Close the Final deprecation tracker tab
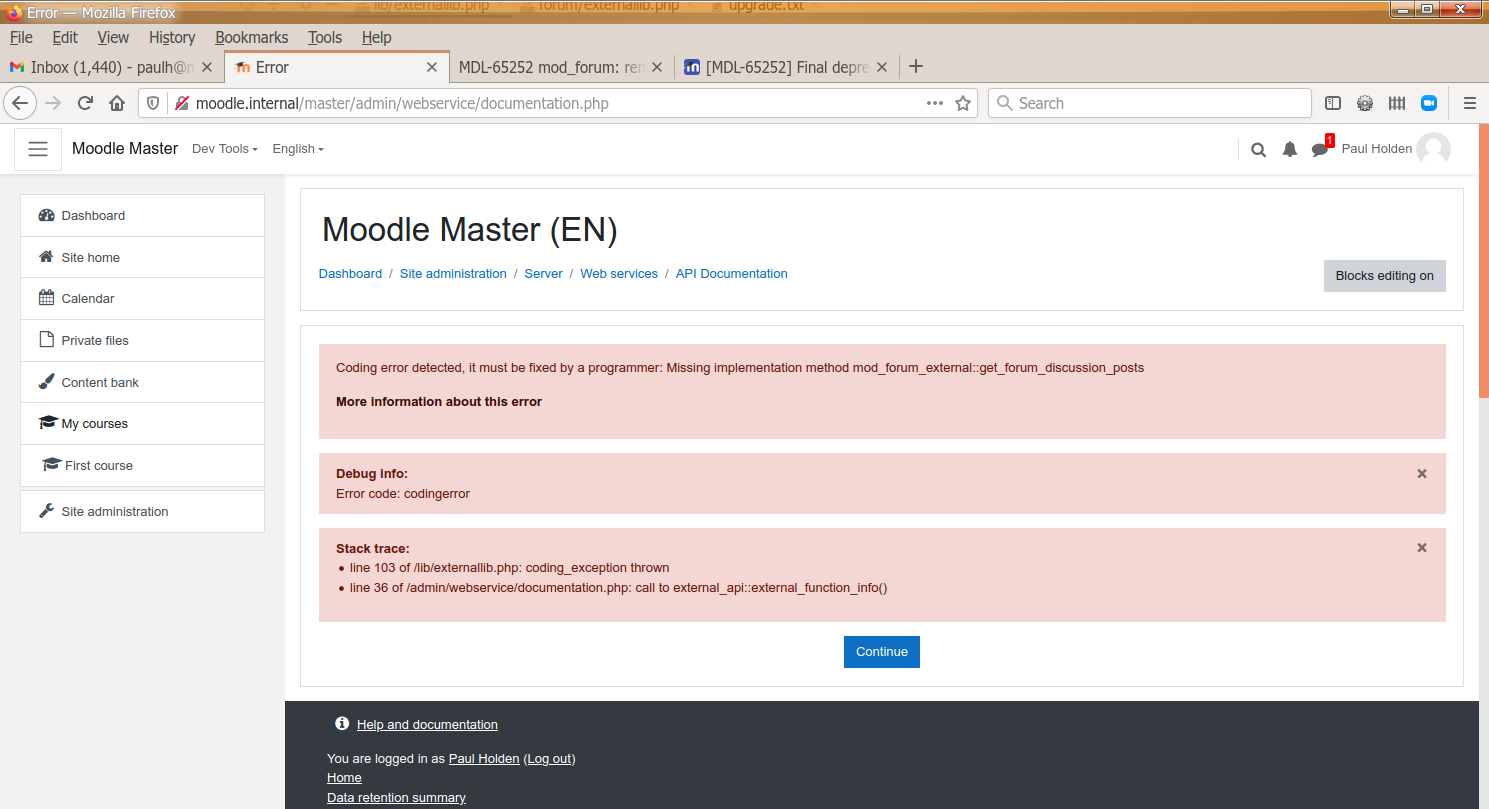This screenshot has width=1489, height=809. coord(882,67)
